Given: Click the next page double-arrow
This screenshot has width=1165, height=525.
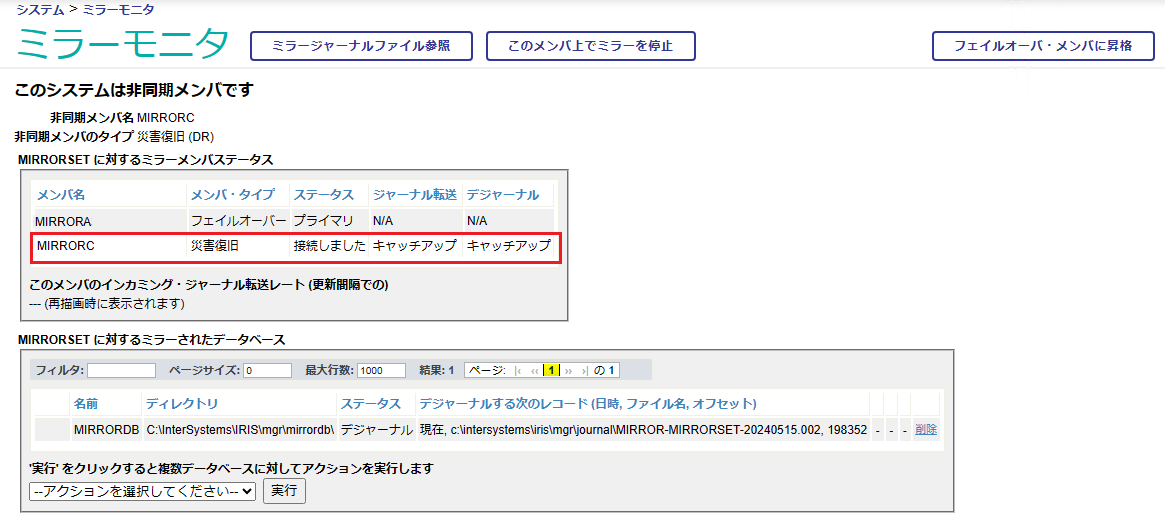Looking at the screenshot, I should [569, 371].
